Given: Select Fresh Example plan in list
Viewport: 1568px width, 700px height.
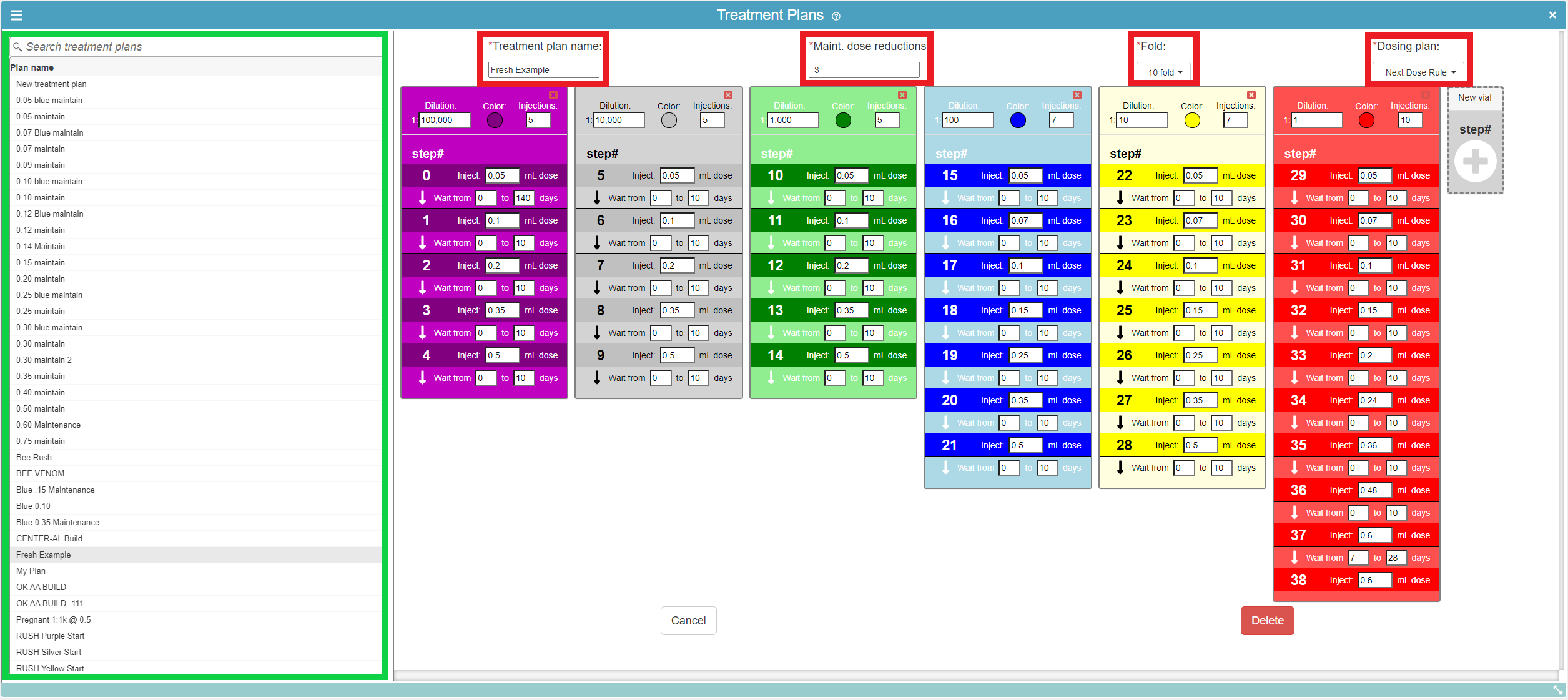Looking at the screenshot, I should [44, 555].
